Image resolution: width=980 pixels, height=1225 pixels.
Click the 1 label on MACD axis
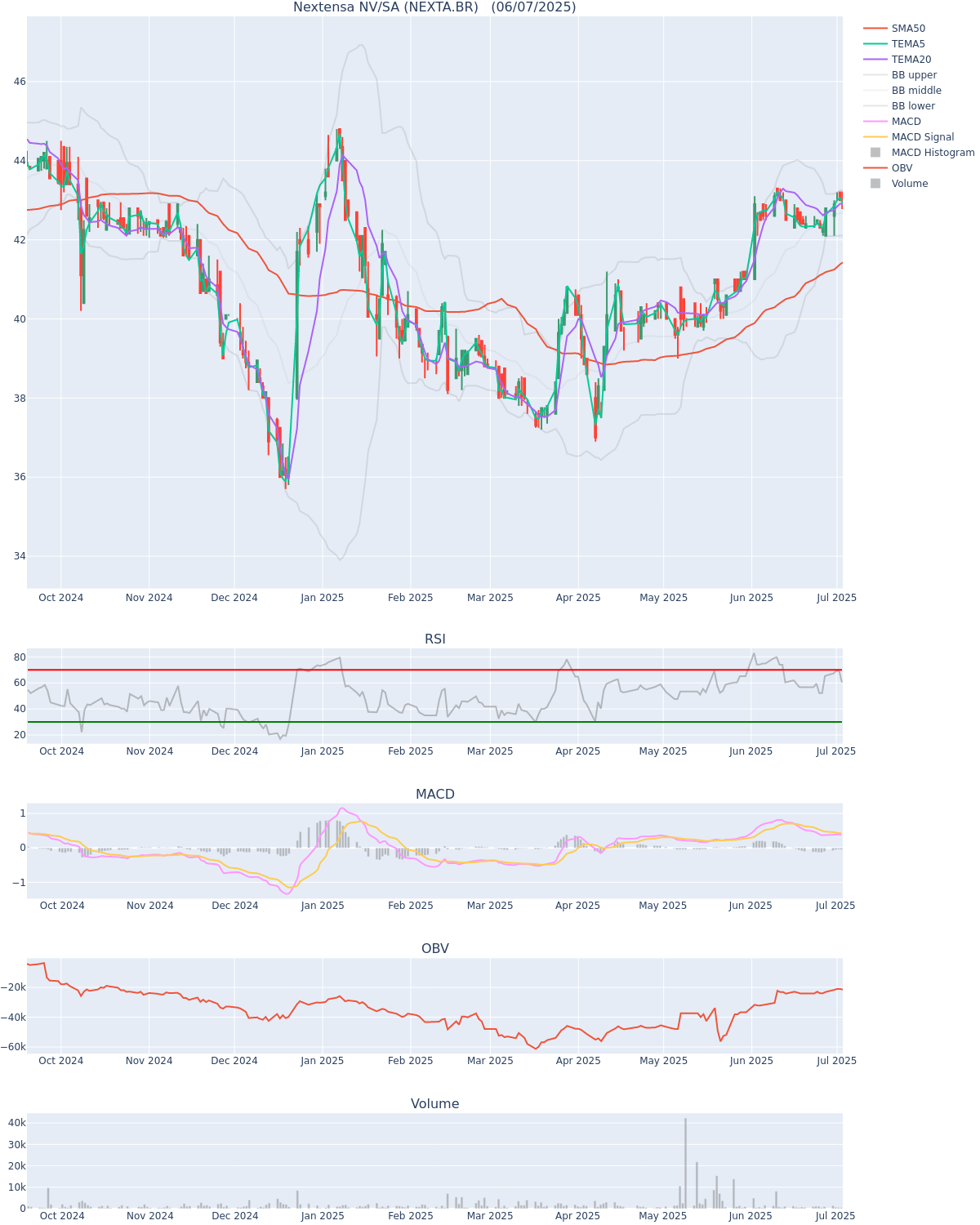click(22, 813)
